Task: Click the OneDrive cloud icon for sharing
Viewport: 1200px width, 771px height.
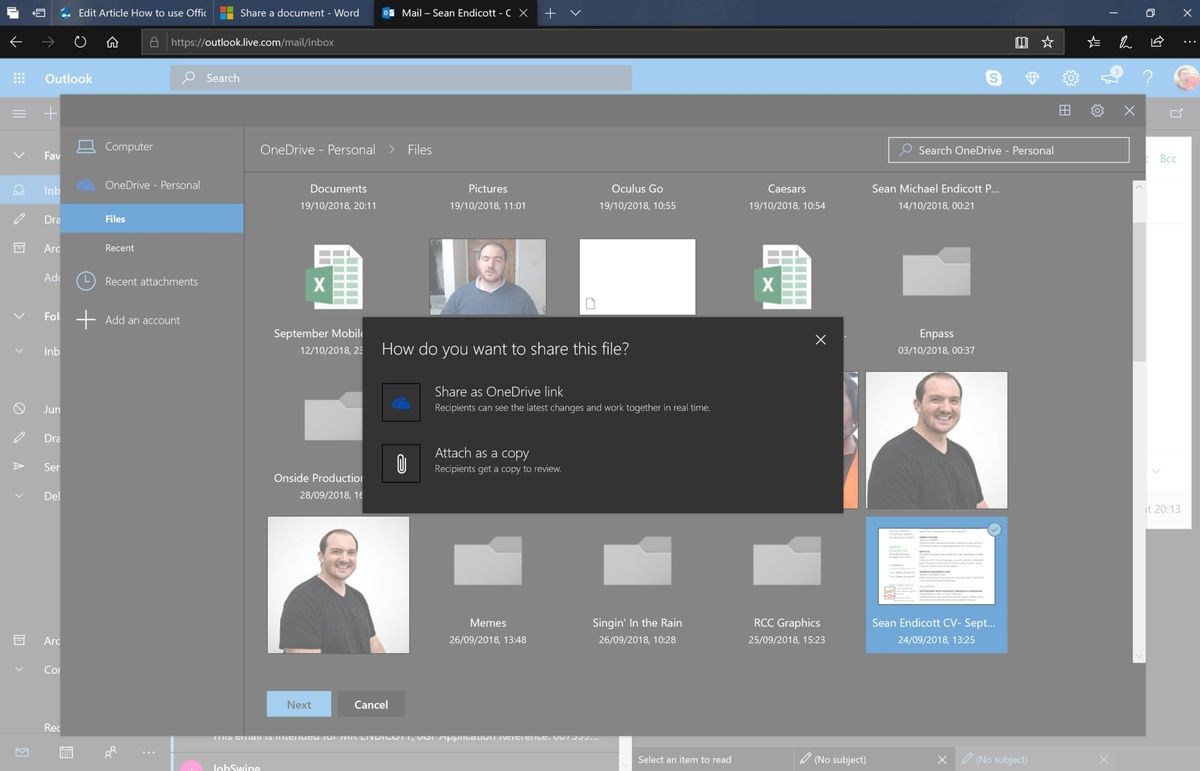Action: [400, 401]
